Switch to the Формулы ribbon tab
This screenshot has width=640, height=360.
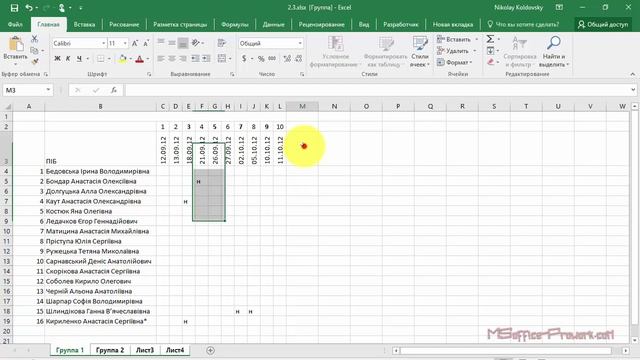coord(235,24)
